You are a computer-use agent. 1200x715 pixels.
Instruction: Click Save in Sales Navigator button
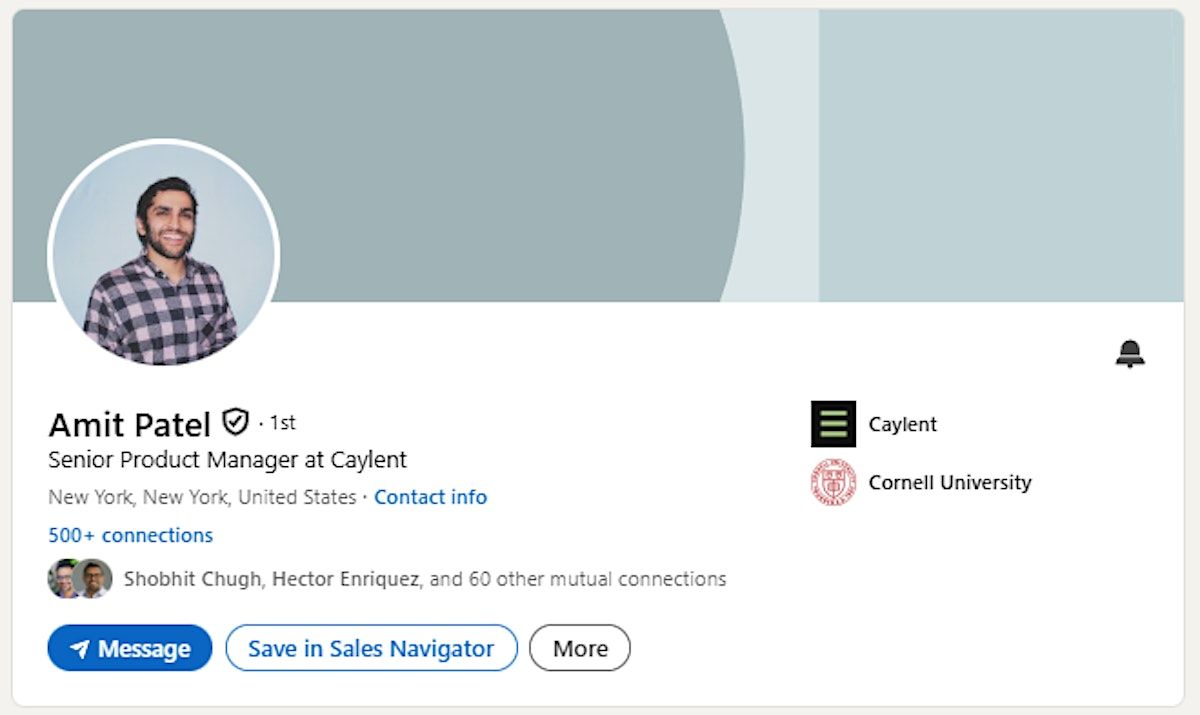[371, 648]
